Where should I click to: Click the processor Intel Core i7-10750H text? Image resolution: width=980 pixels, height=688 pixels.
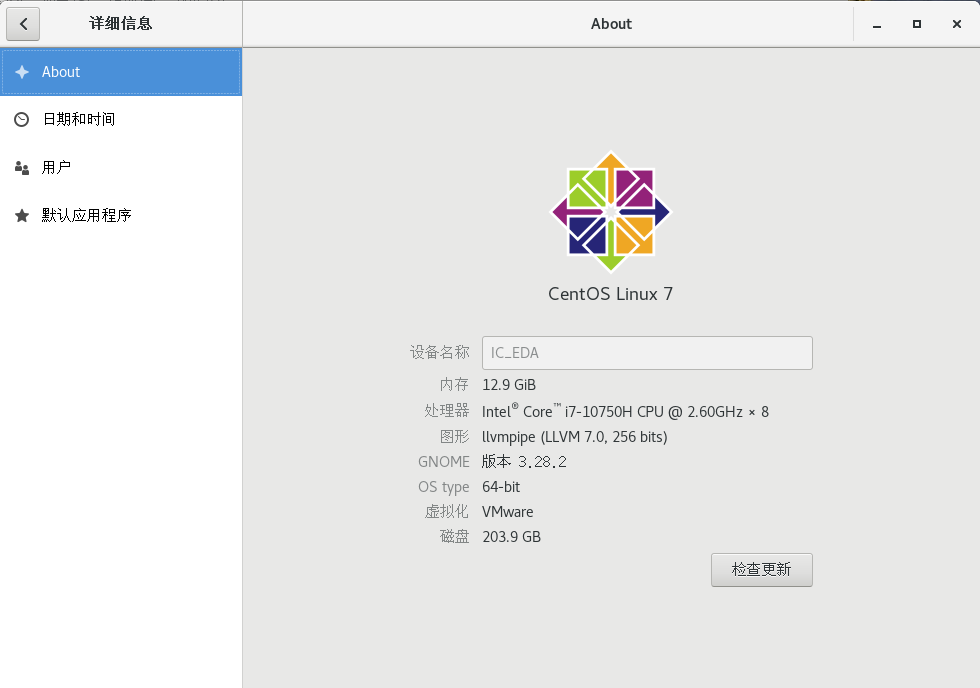point(625,410)
